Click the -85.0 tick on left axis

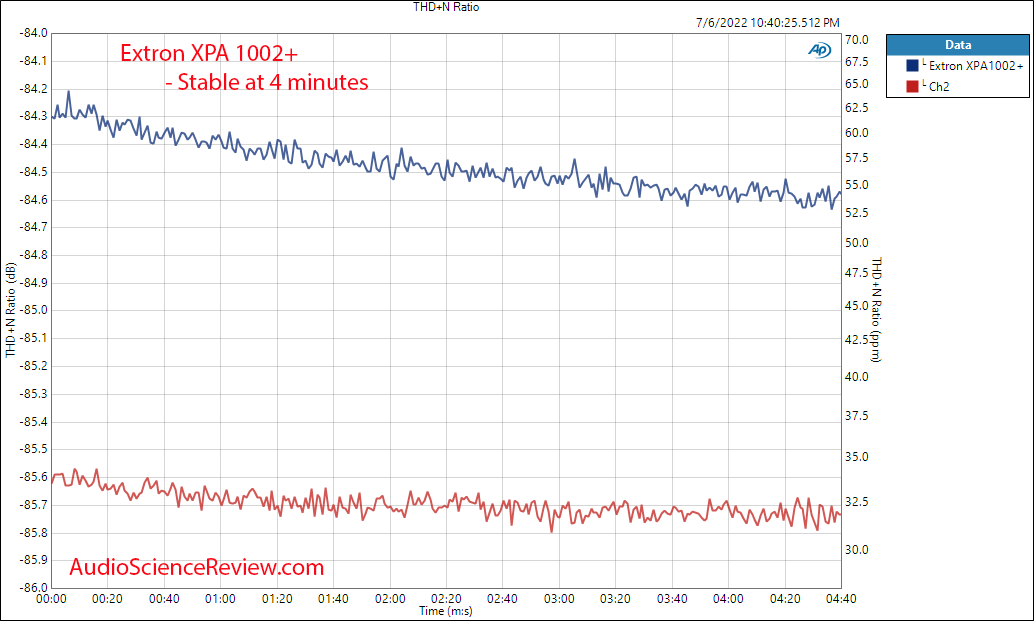point(34,310)
